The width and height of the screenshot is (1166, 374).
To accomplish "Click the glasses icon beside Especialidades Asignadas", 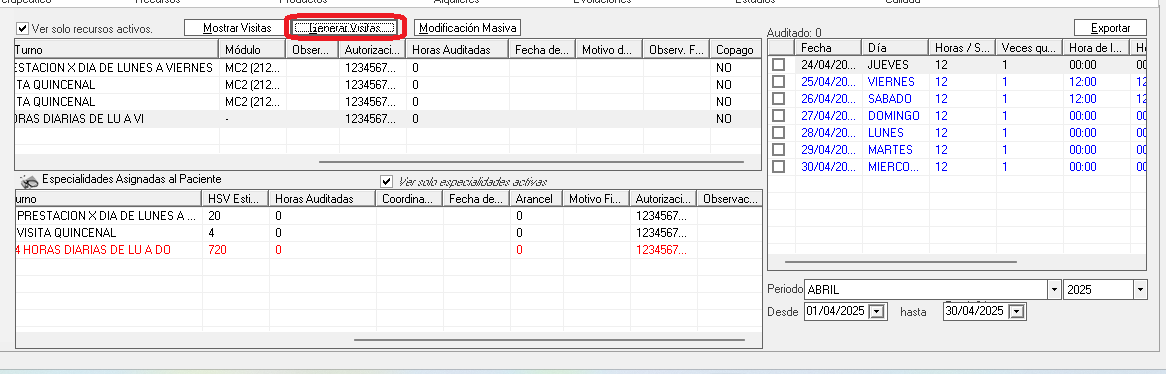I will (29, 181).
